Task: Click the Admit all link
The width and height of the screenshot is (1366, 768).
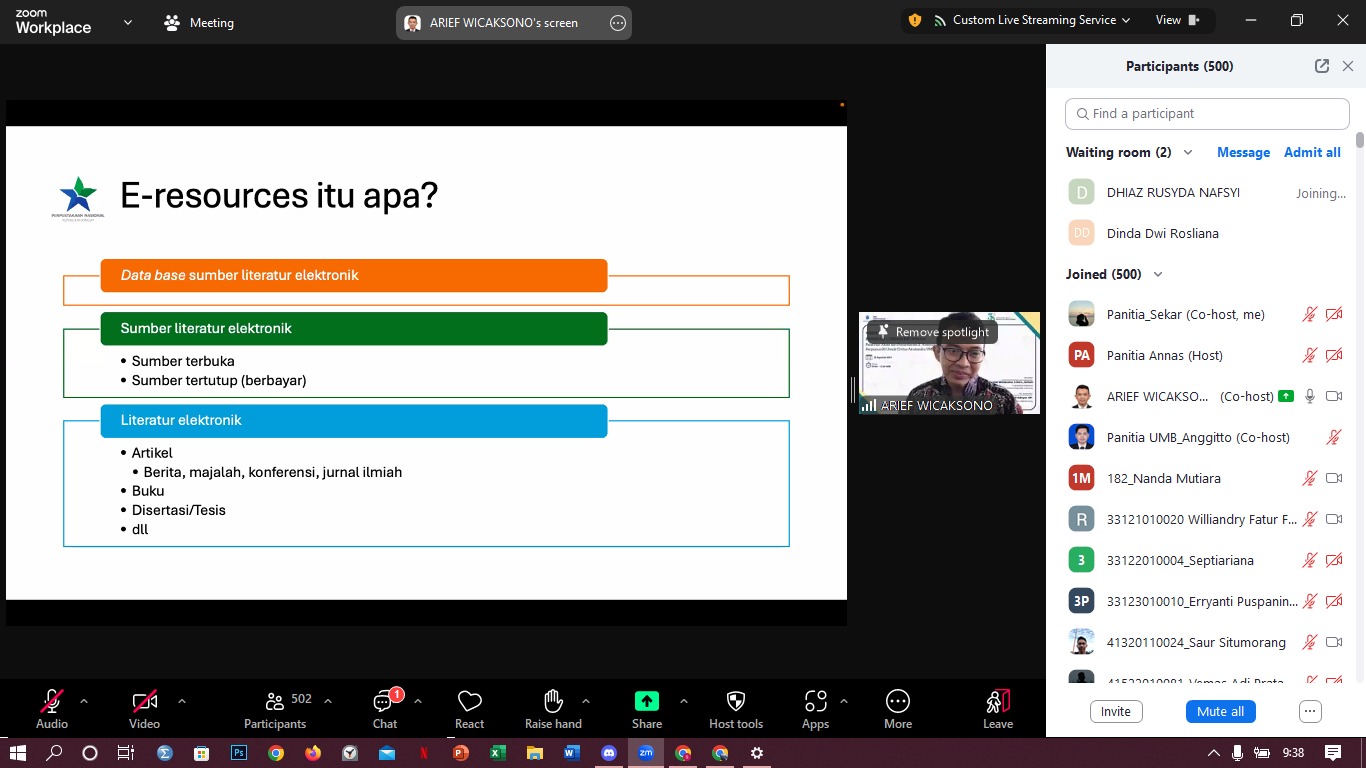Action: (x=1312, y=153)
